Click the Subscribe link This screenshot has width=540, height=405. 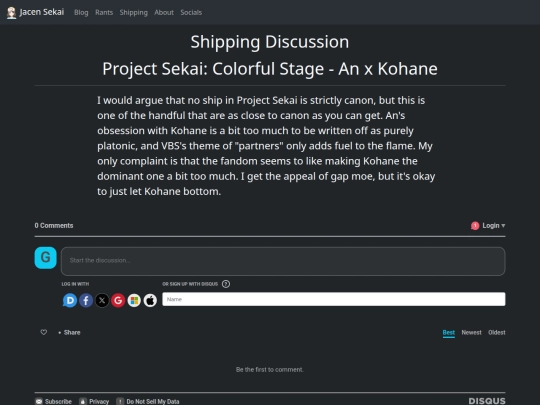(x=54, y=401)
